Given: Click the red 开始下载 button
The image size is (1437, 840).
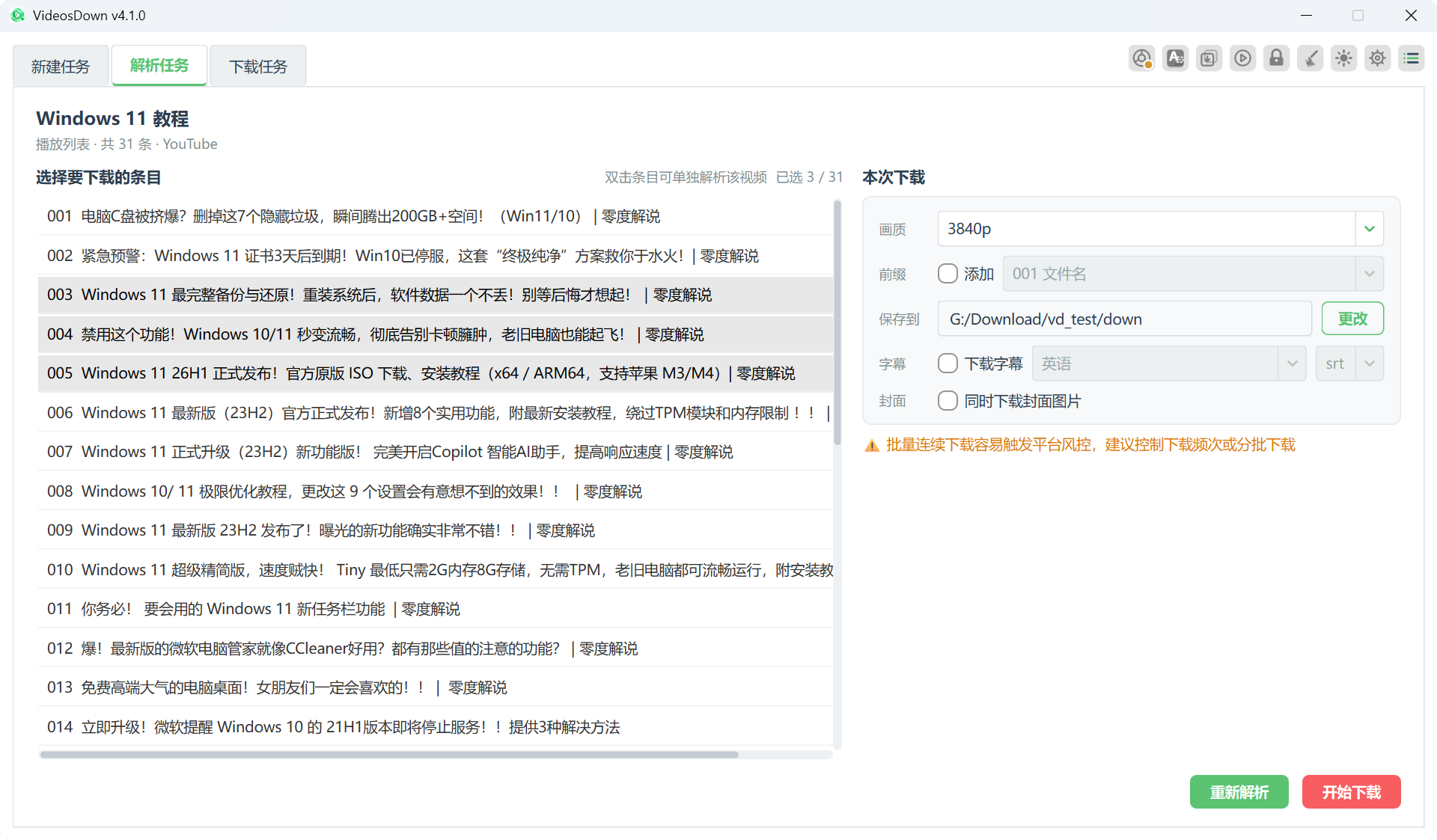Looking at the screenshot, I should point(1351,792).
